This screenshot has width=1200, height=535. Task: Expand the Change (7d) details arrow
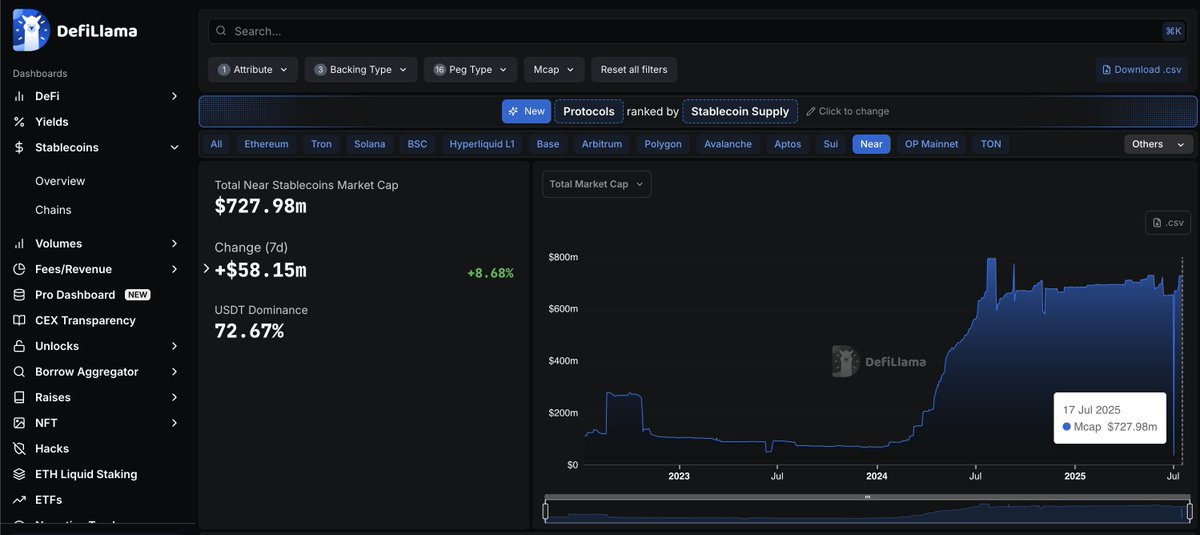pyautogui.click(x=206, y=269)
